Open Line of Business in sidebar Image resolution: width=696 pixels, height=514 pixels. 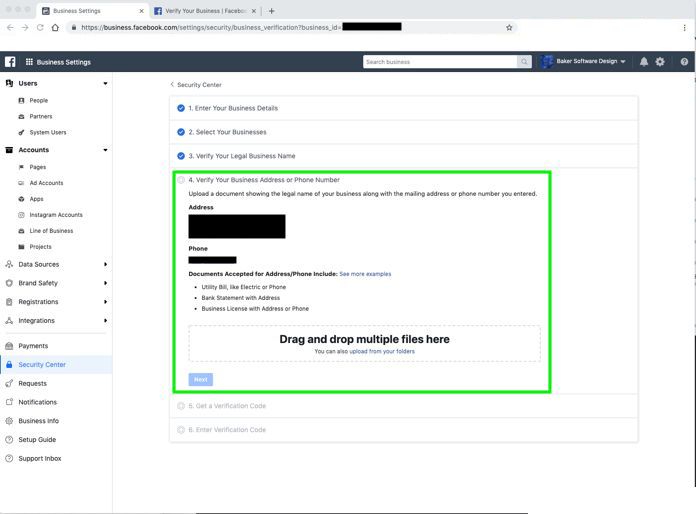(x=51, y=231)
